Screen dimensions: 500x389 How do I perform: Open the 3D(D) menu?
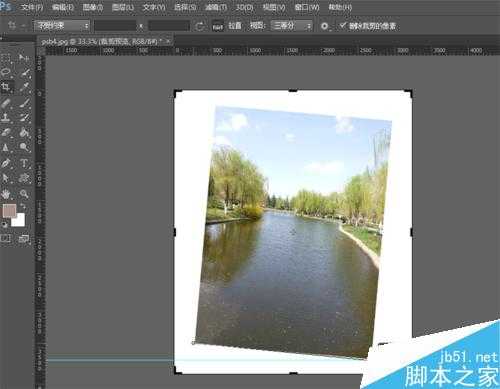(245, 7)
